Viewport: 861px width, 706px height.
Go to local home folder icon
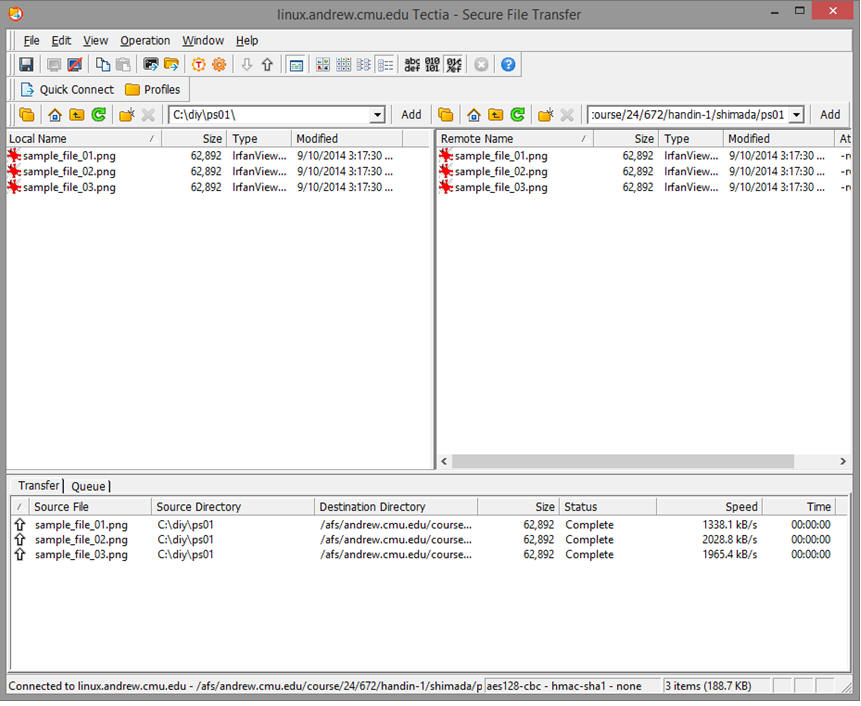[x=55, y=115]
